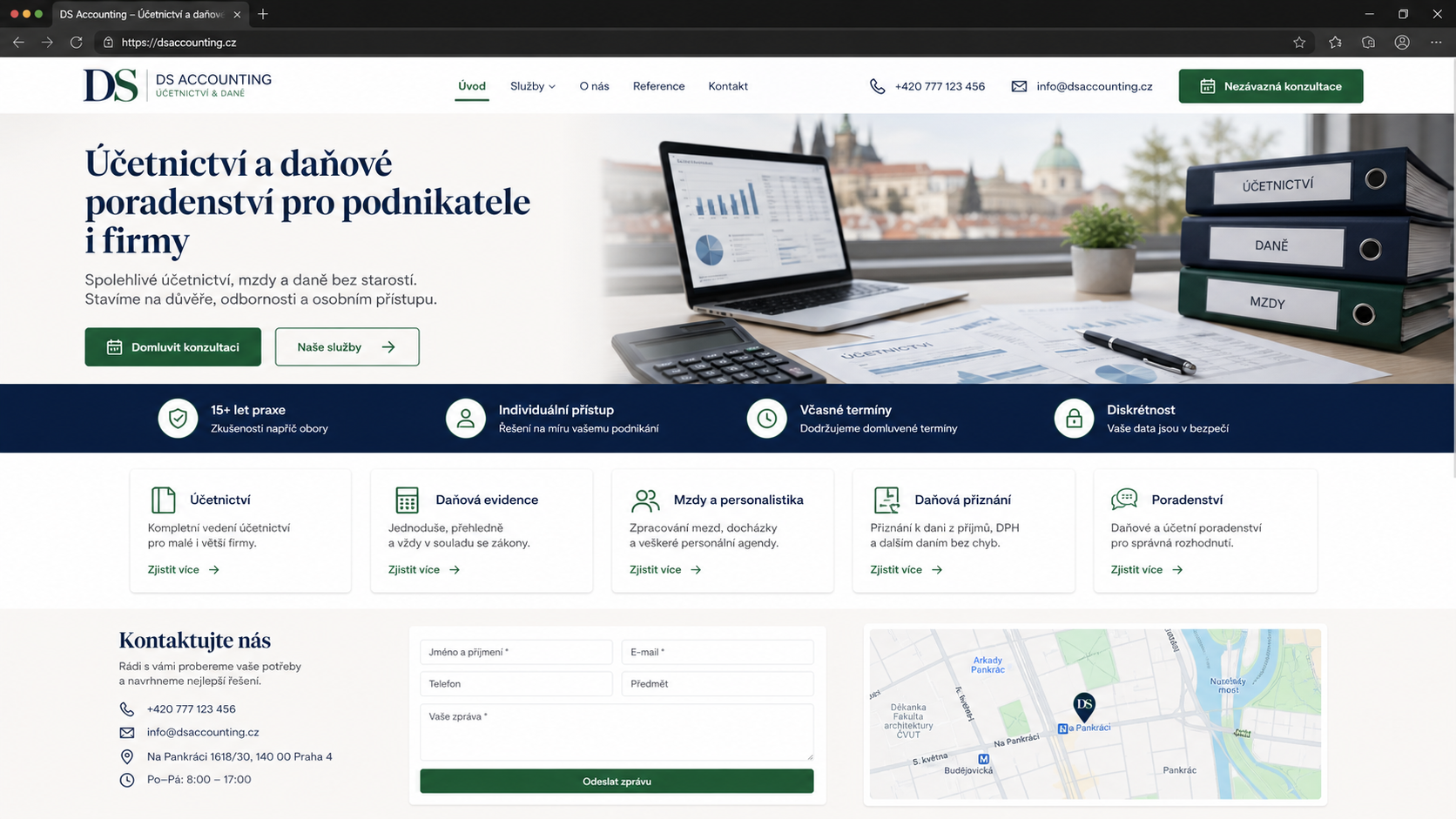Click Zjistit více on Mzdy a personalistika
The image size is (1456, 819).
click(x=664, y=569)
